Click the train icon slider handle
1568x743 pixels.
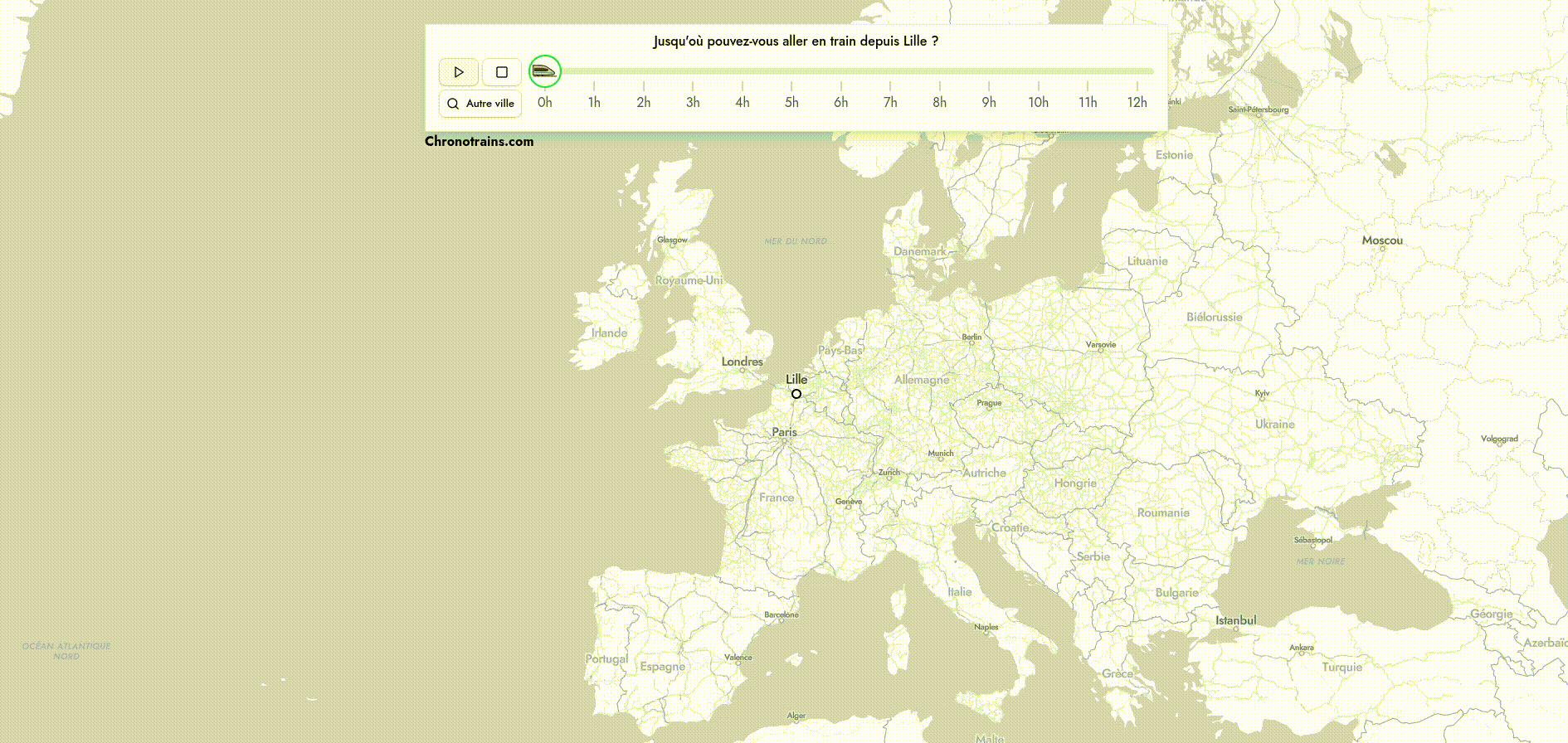(x=544, y=71)
